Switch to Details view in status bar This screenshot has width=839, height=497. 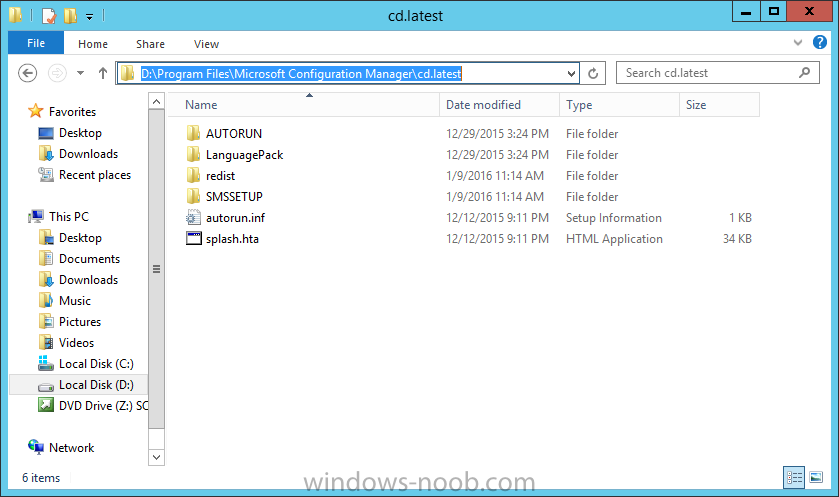(794, 477)
